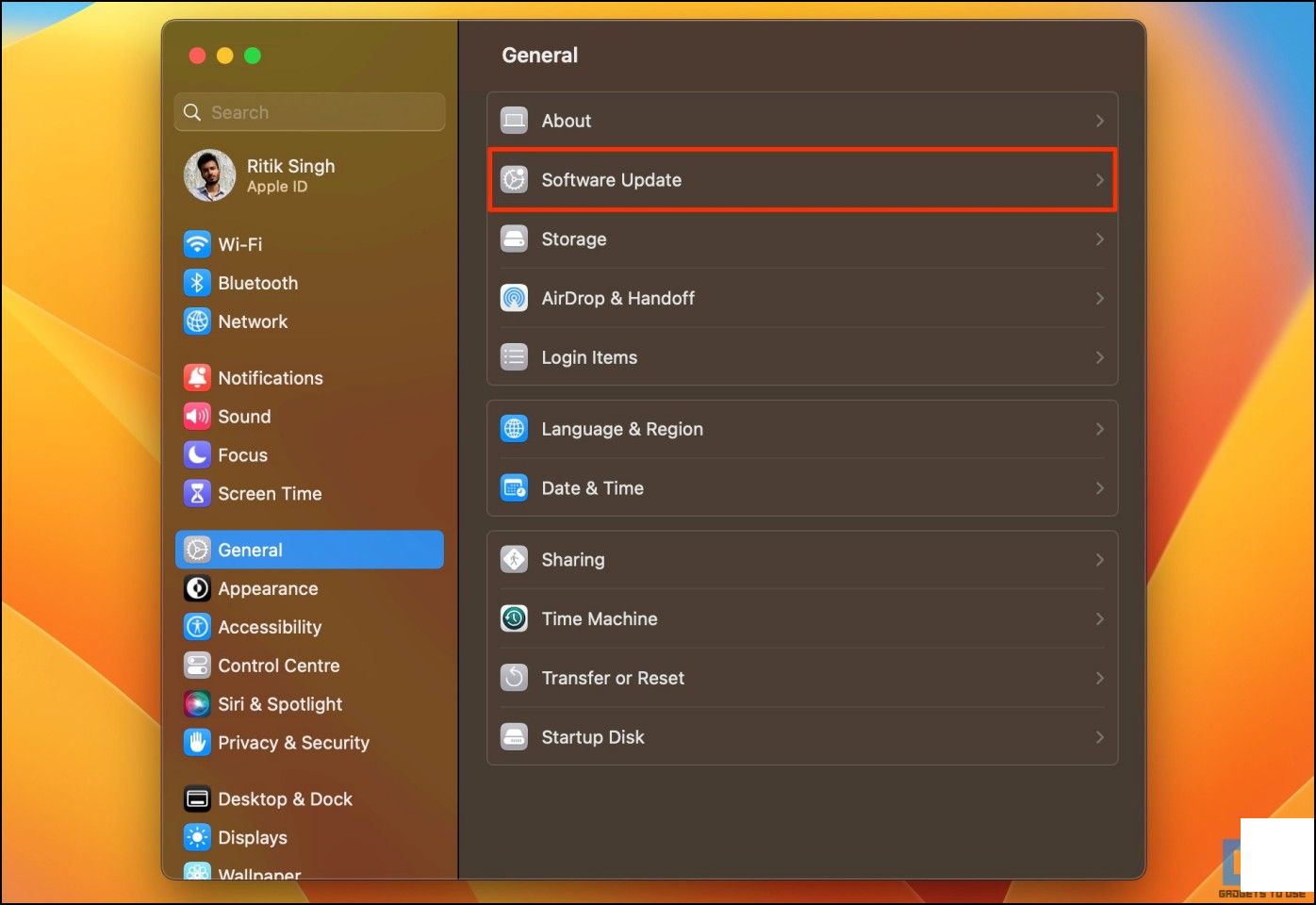Expand Language & Region row chevron
Viewport: 1316px width, 905px height.
pyautogui.click(x=1099, y=429)
